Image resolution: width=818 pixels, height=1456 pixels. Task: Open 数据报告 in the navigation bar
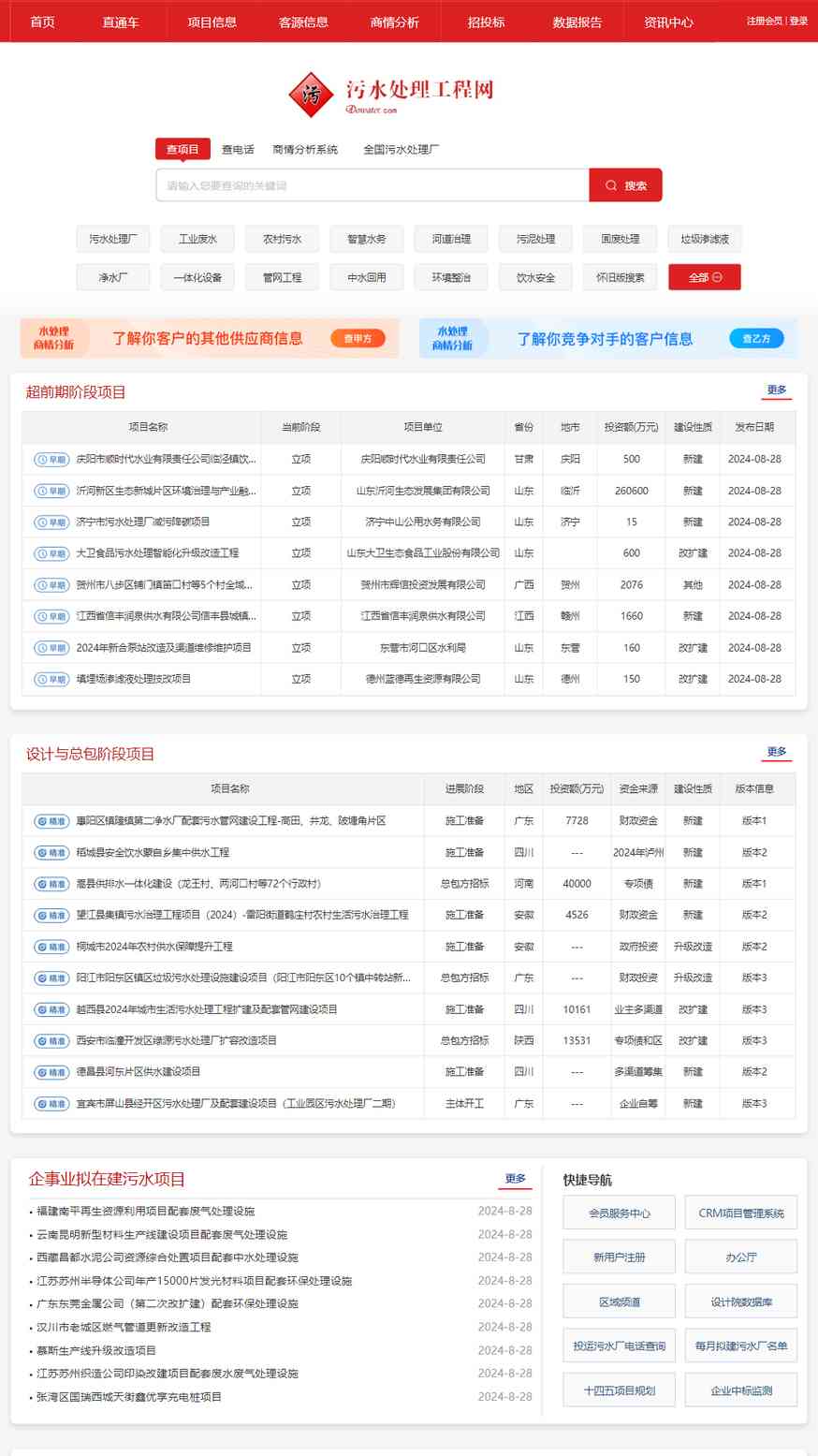pyautogui.click(x=577, y=22)
